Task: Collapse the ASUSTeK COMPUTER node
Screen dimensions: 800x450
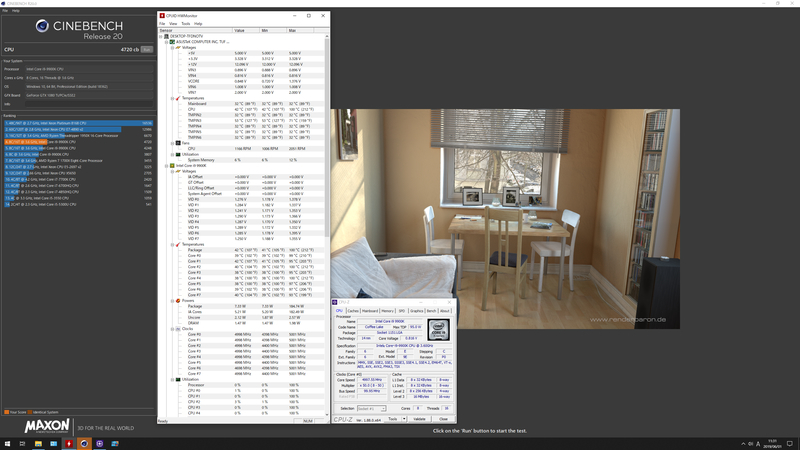Action: pyautogui.click(x=166, y=42)
